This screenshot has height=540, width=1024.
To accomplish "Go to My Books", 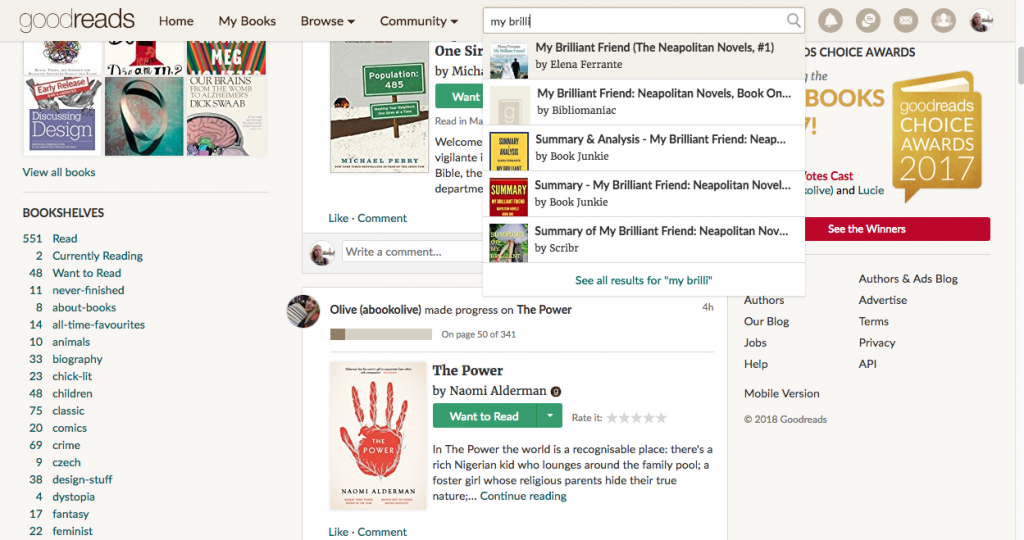I will [x=247, y=21].
